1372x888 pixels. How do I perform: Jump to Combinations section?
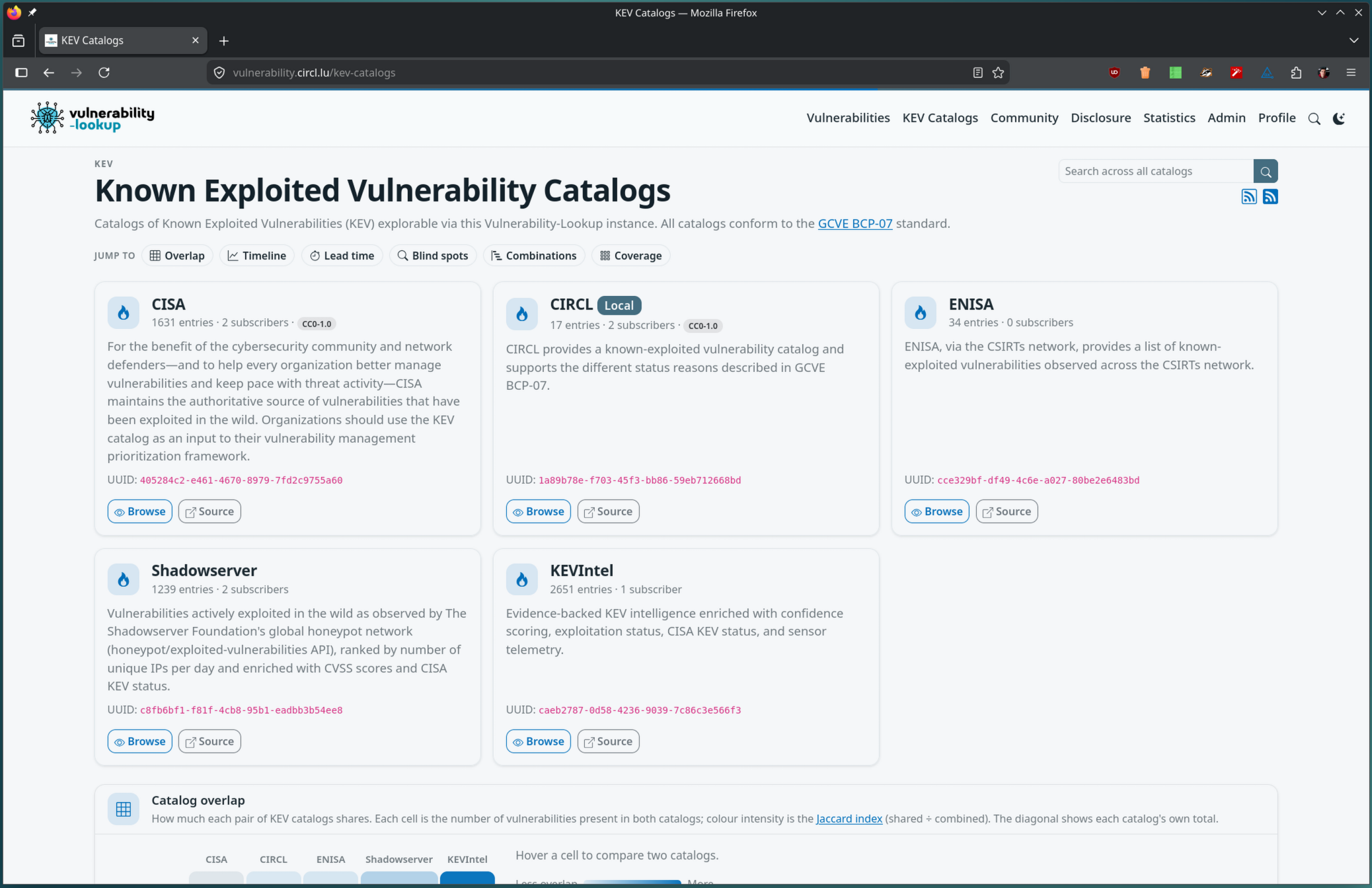coord(534,256)
